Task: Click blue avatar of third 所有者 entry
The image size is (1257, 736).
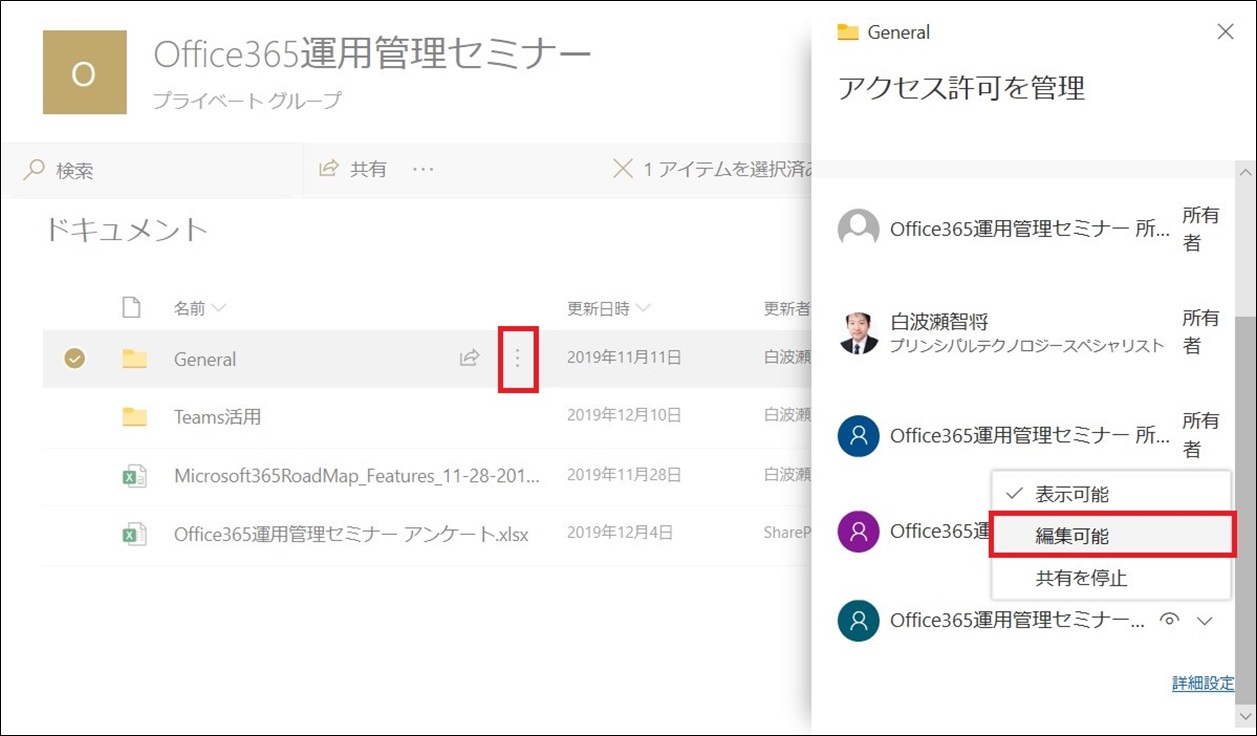Action: (858, 436)
